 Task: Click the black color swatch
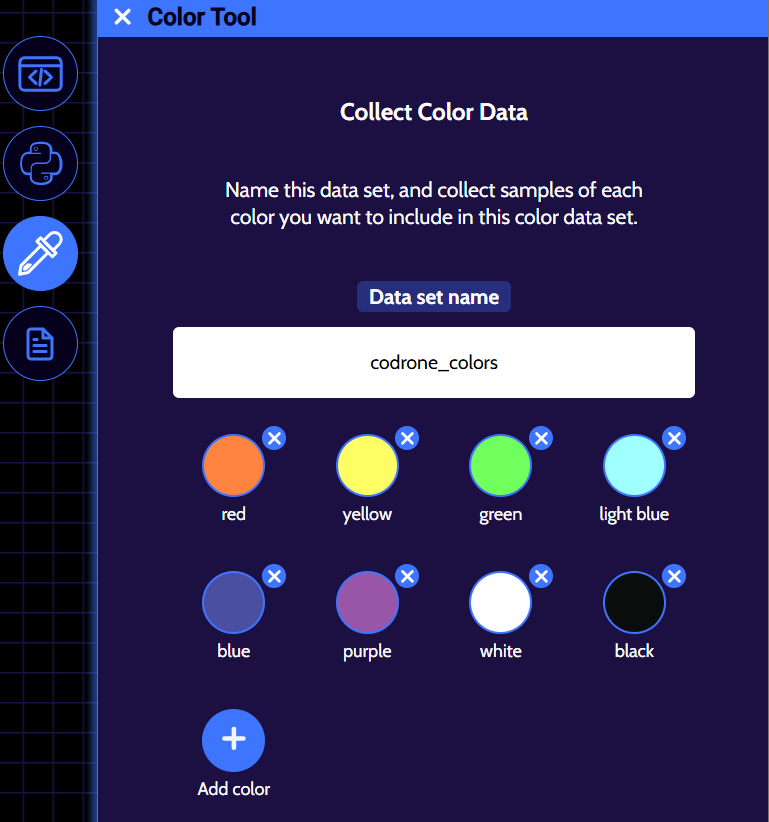634,603
